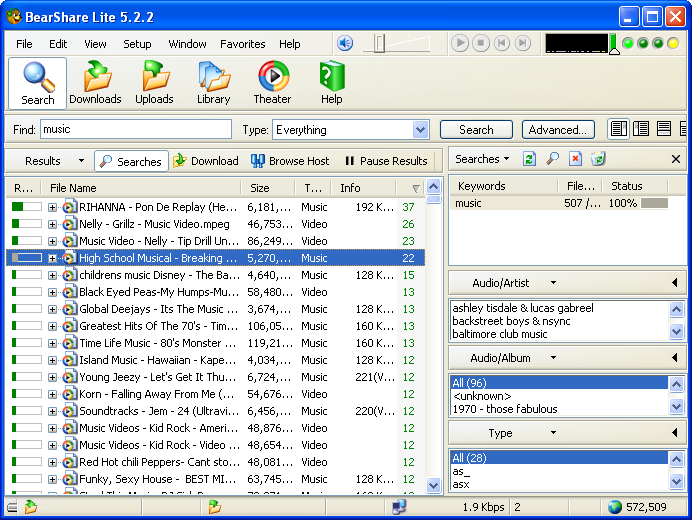Expand the Nelly - Grillz row

[52, 224]
